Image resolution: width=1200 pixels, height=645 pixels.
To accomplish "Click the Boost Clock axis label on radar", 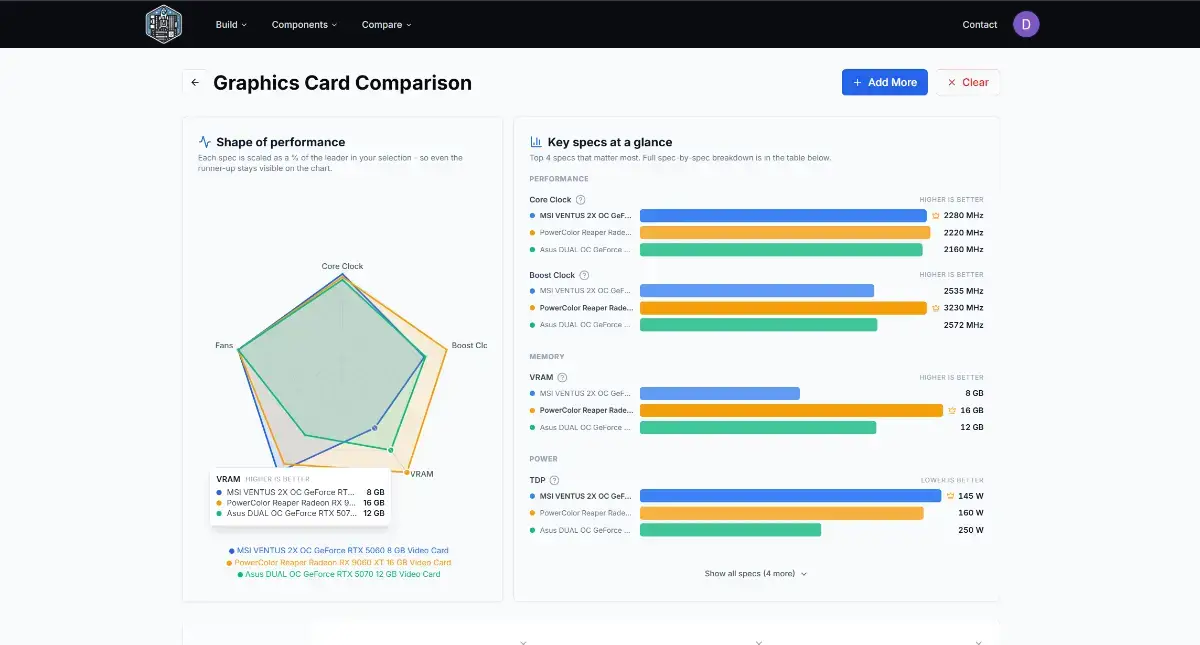I will tap(469, 346).
